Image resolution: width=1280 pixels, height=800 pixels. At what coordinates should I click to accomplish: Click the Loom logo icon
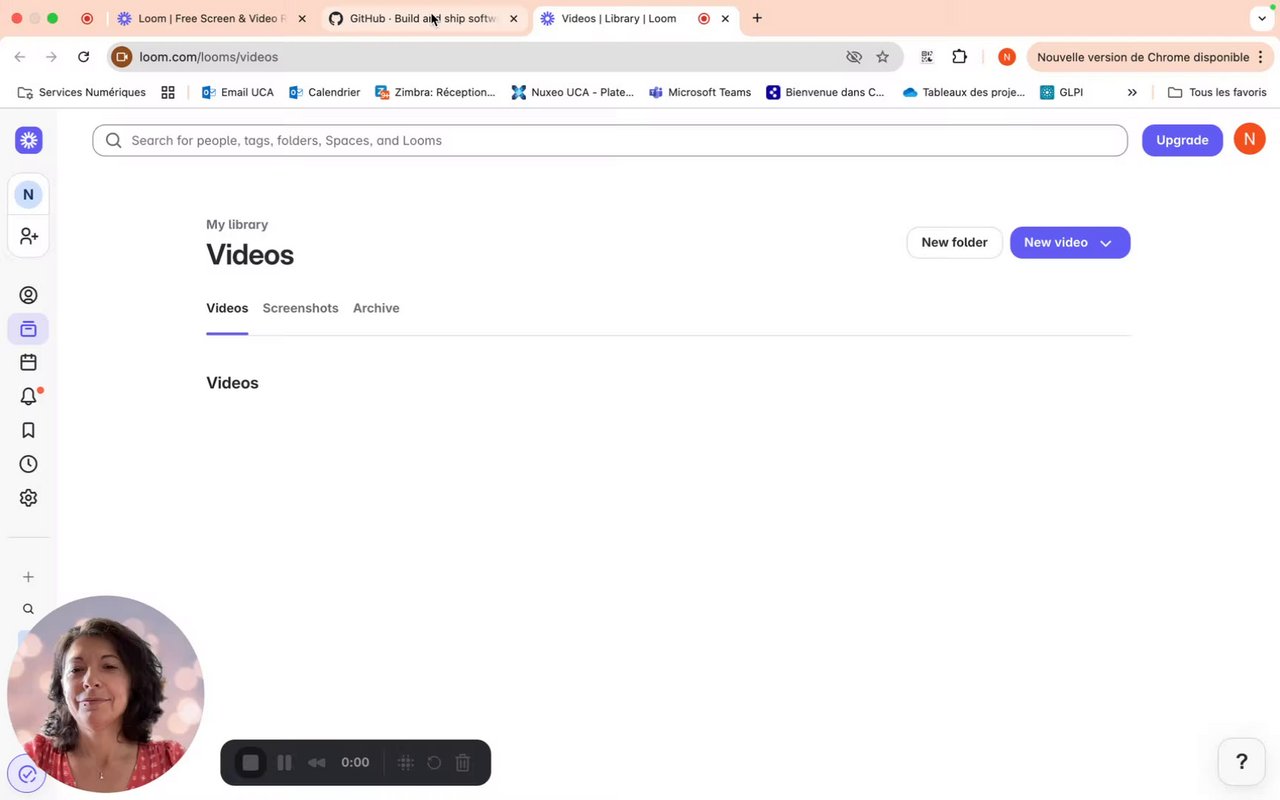tap(28, 140)
